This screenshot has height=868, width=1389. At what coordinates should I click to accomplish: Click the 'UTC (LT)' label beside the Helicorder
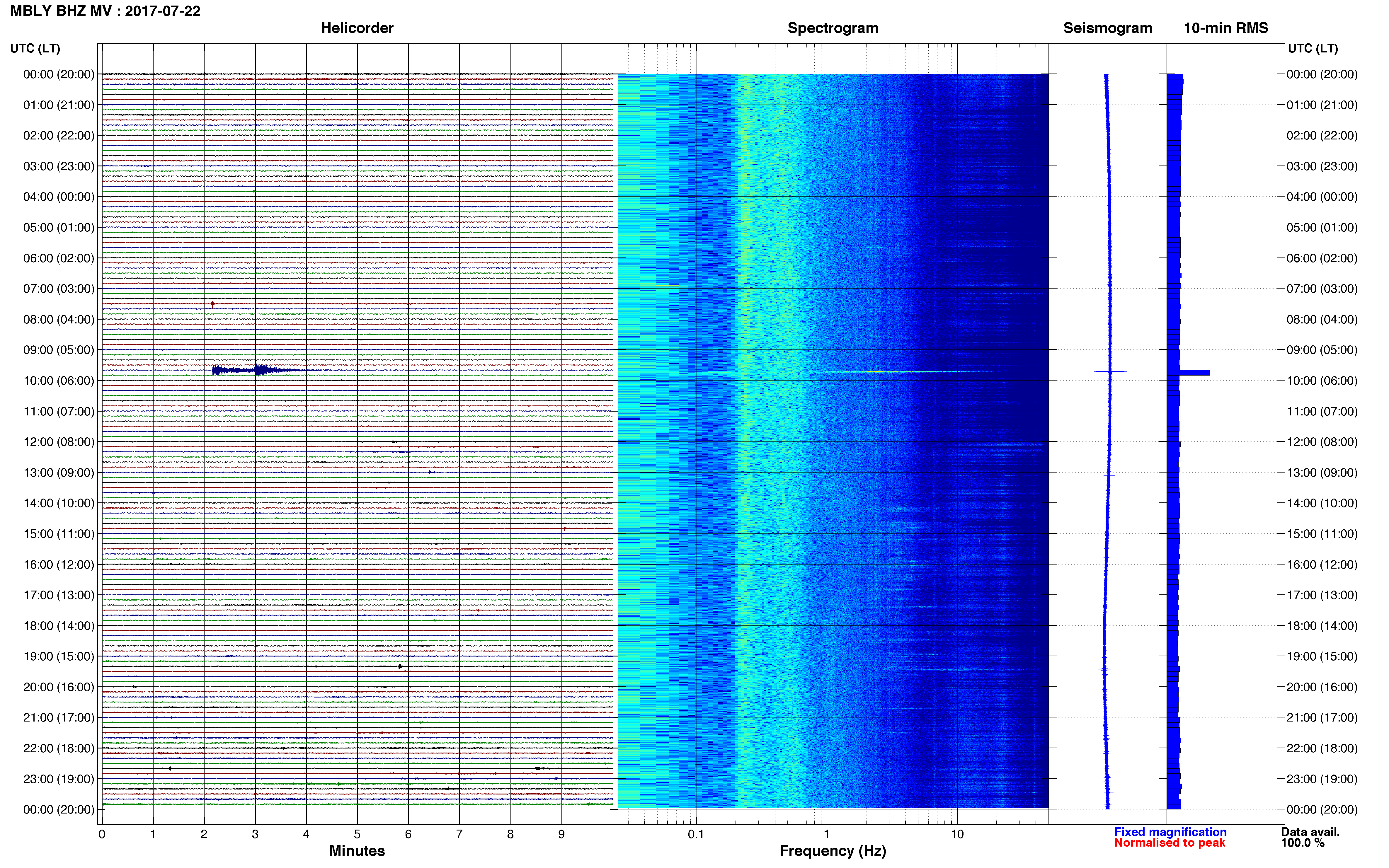[35, 48]
